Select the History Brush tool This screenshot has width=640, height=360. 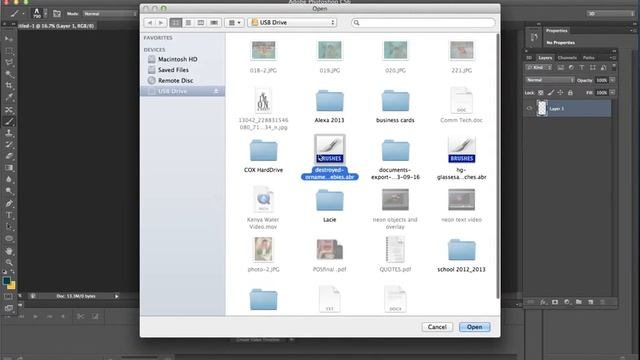pyautogui.click(x=9, y=144)
